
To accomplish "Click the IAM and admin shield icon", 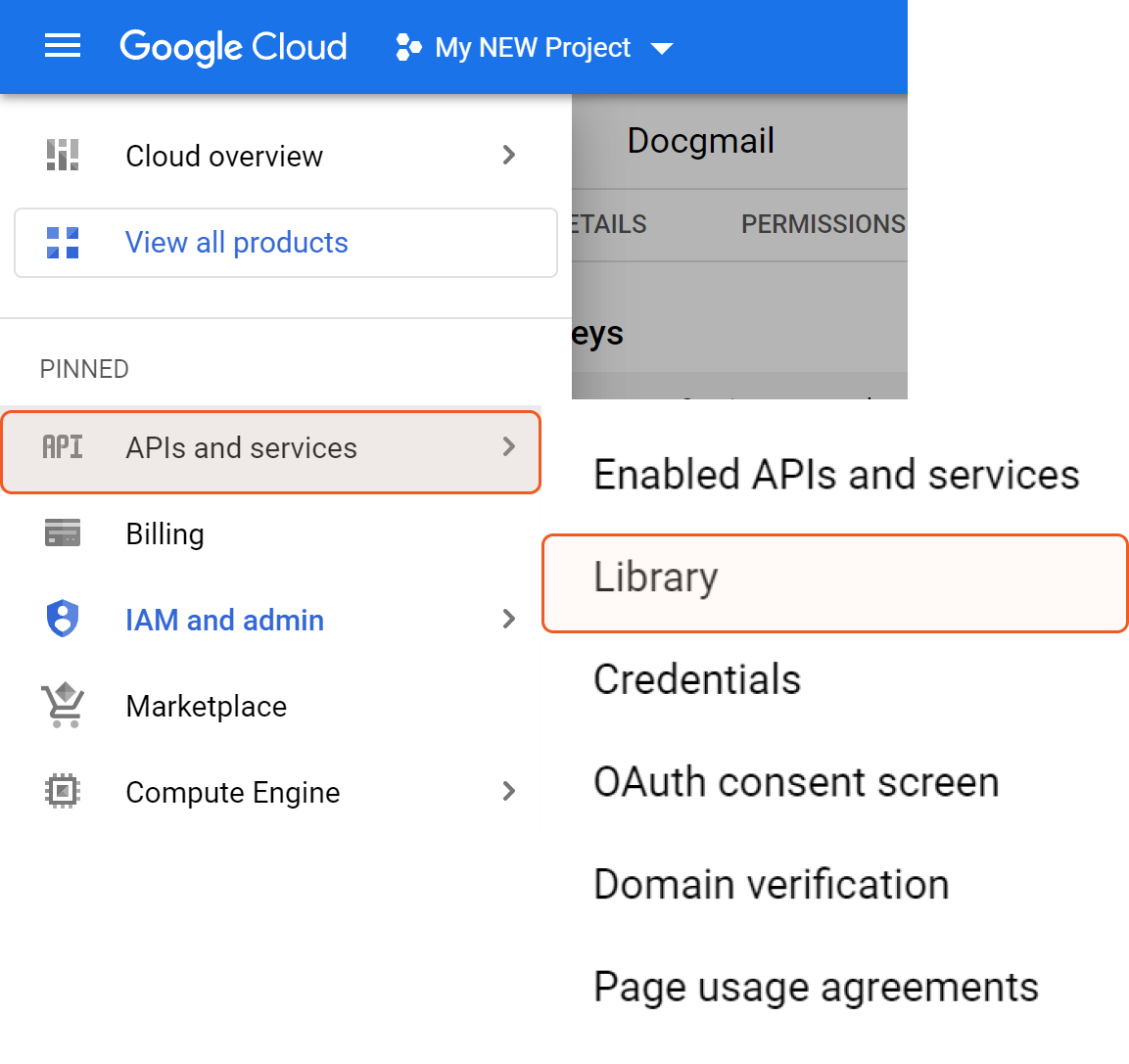I will click(x=63, y=620).
